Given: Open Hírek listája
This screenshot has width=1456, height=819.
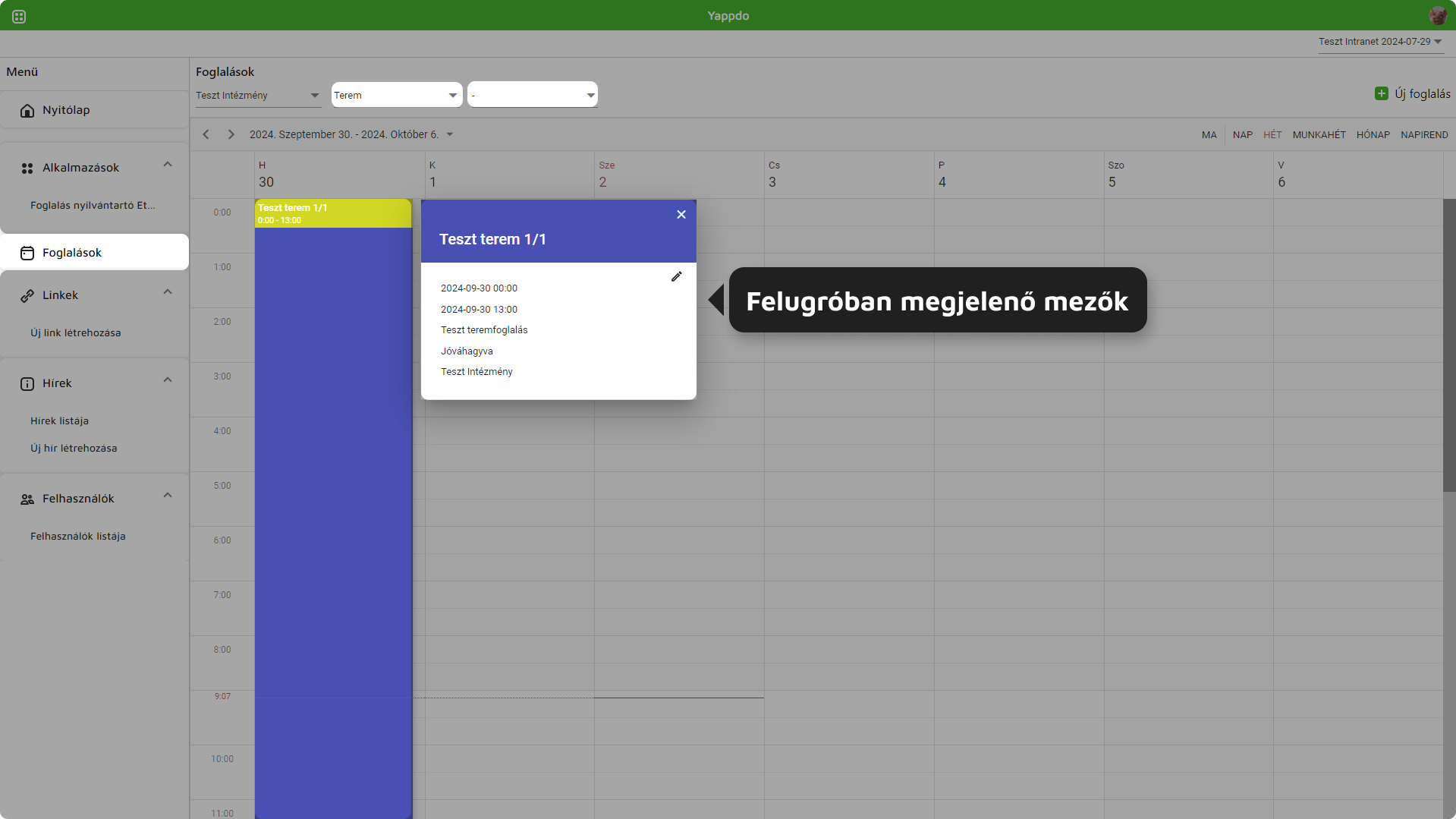Looking at the screenshot, I should [59, 421].
